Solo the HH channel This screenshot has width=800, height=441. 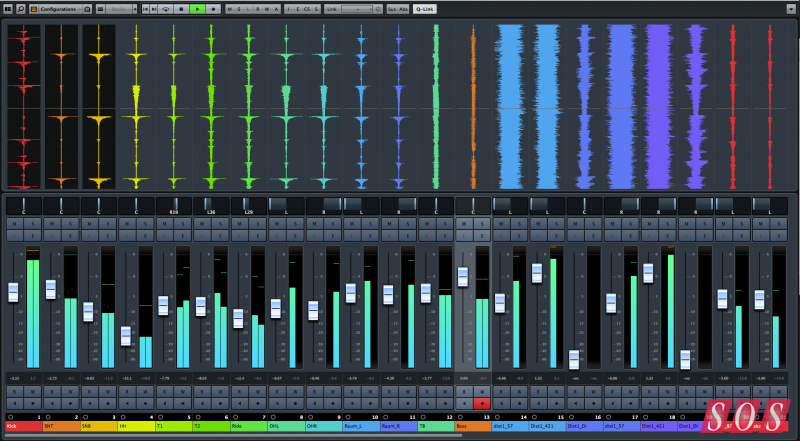click(x=145, y=224)
